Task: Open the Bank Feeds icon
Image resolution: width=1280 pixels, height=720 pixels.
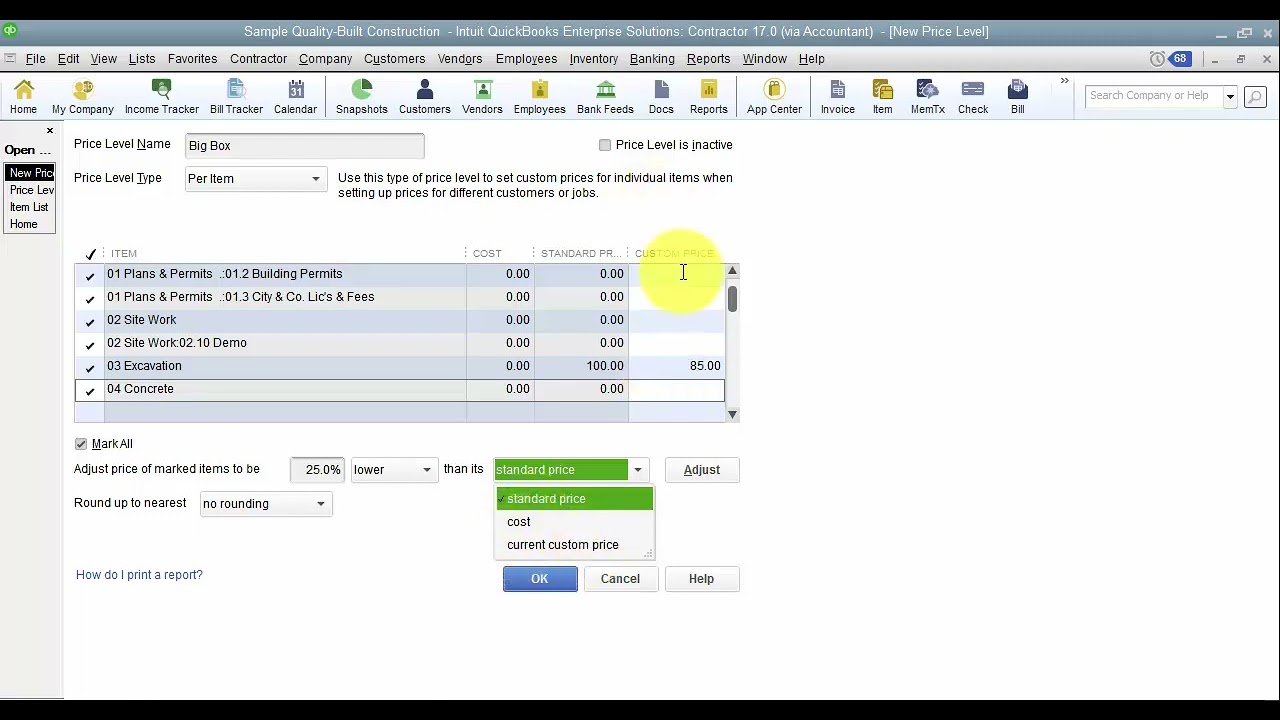Action: point(605,97)
